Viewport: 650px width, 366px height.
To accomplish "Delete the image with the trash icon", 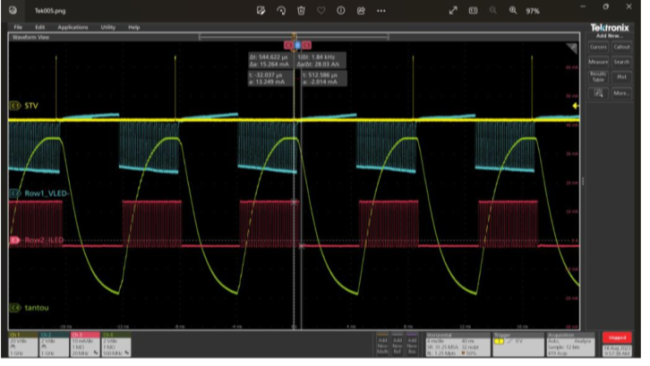I will (x=301, y=11).
